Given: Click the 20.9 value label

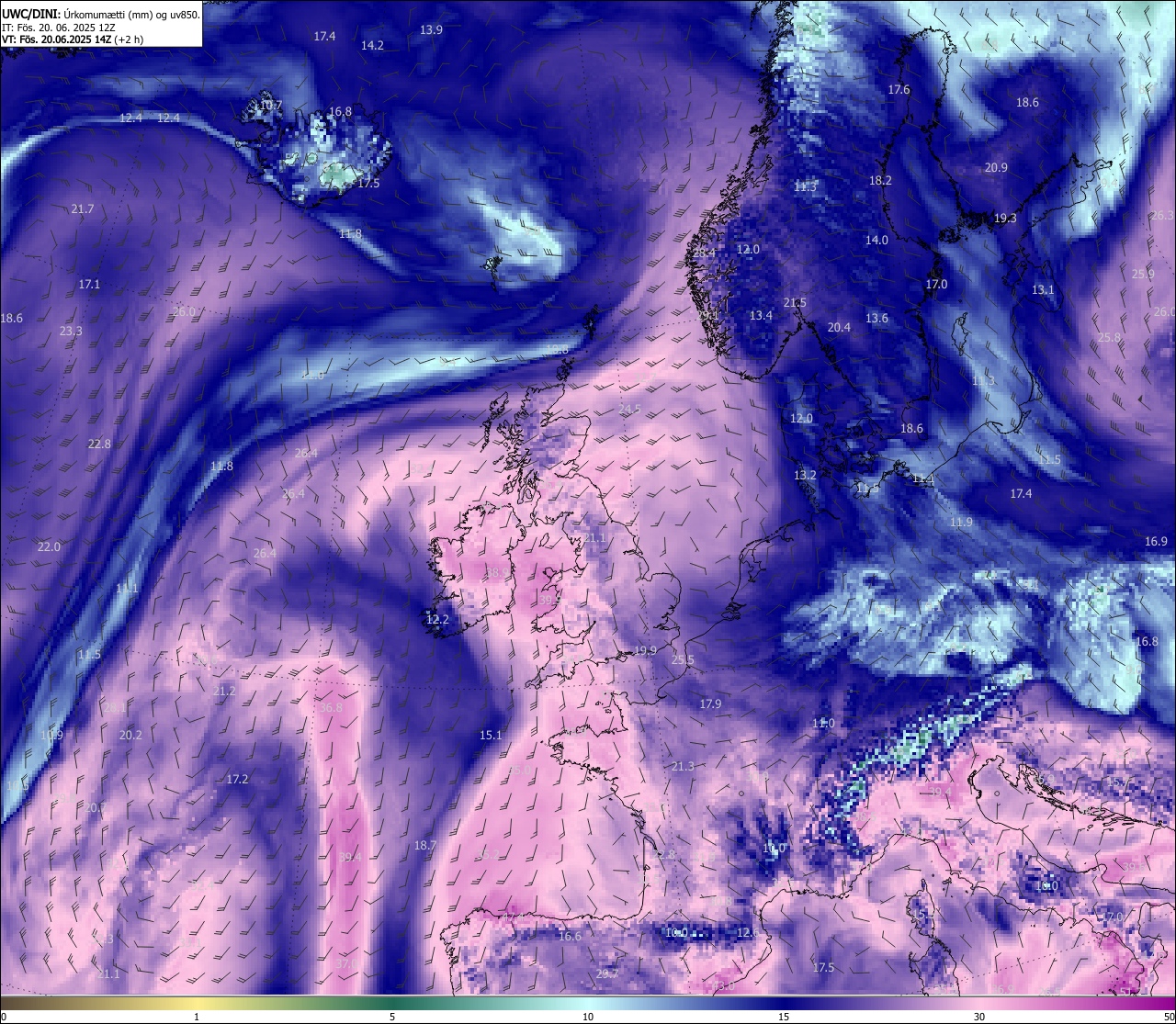Looking at the screenshot, I should click(x=996, y=168).
